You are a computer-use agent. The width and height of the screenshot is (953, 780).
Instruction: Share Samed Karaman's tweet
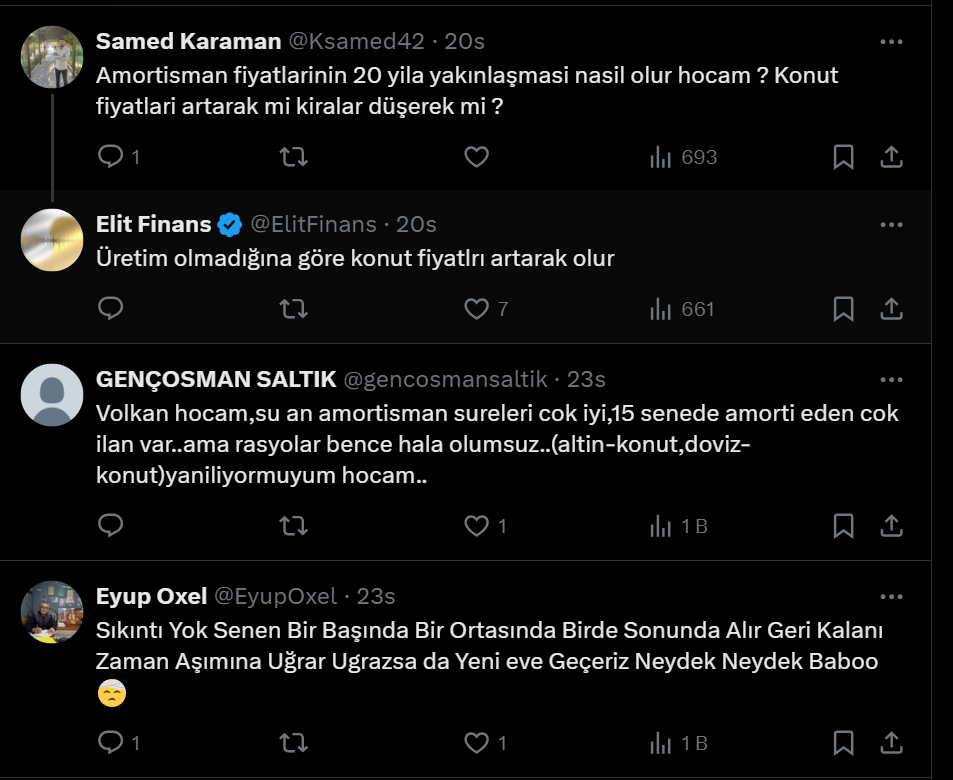(891, 157)
